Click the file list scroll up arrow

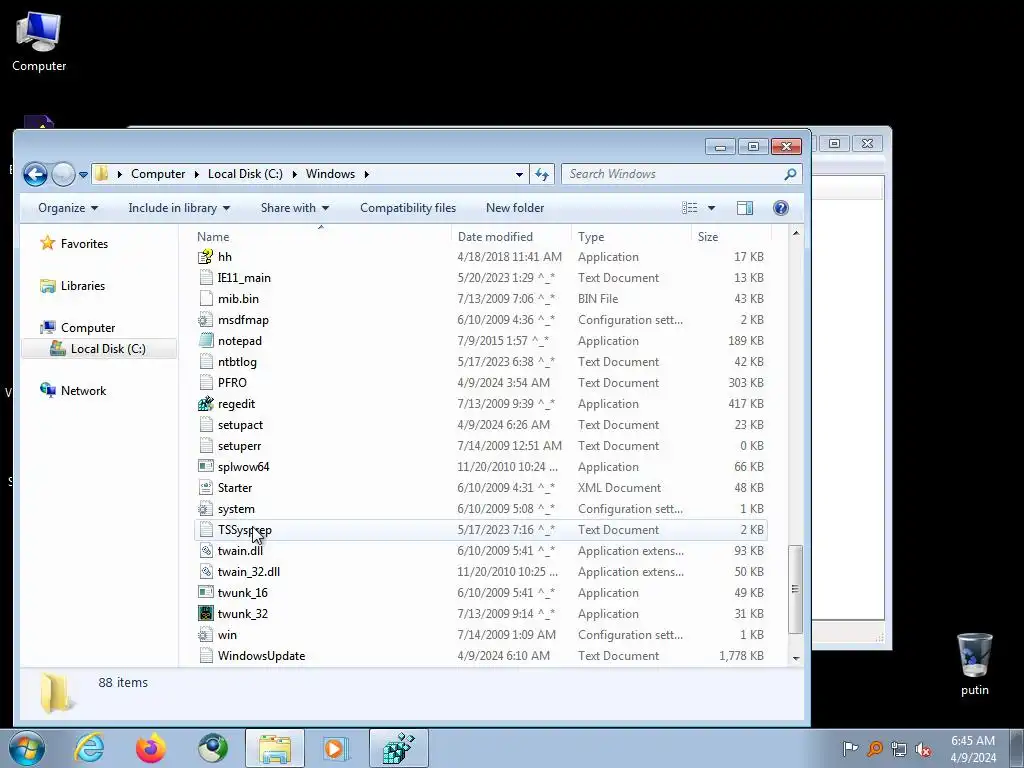pyautogui.click(x=796, y=233)
